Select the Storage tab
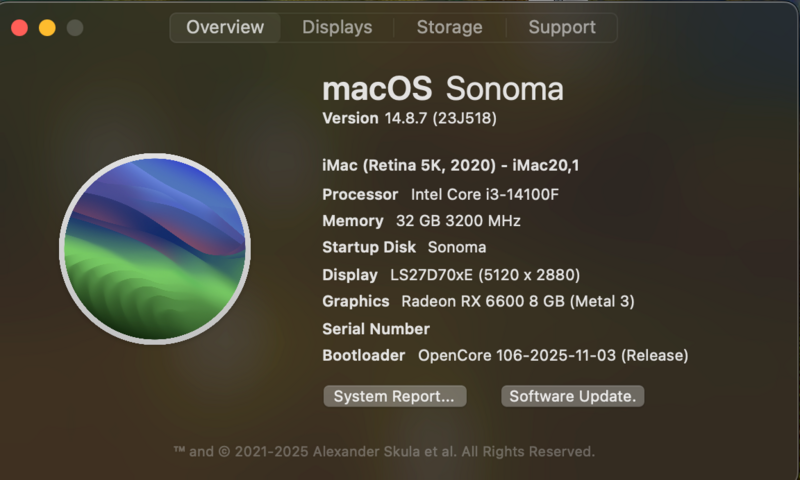 449,28
